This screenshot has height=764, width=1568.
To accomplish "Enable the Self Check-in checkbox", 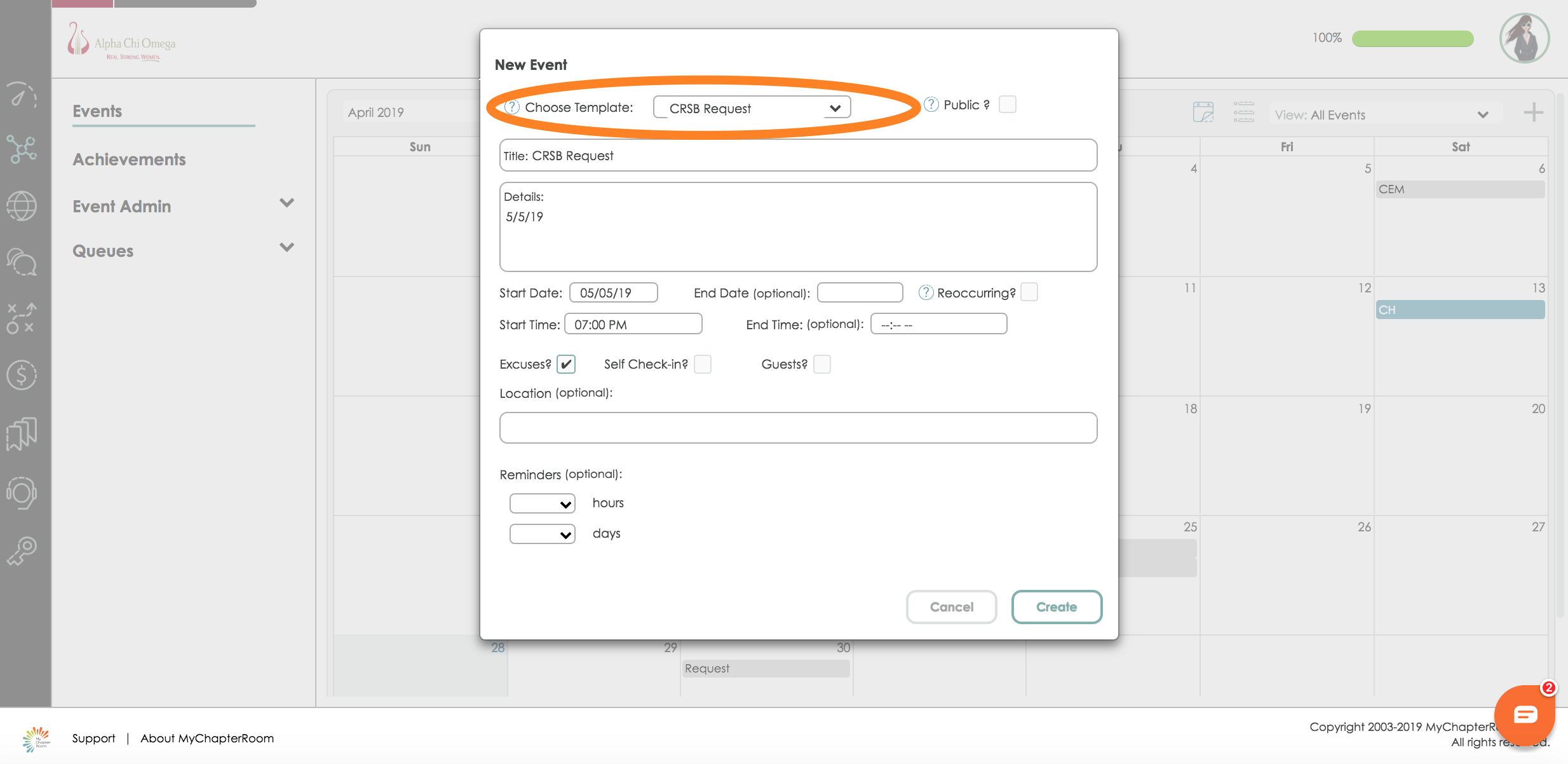I will coord(702,364).
